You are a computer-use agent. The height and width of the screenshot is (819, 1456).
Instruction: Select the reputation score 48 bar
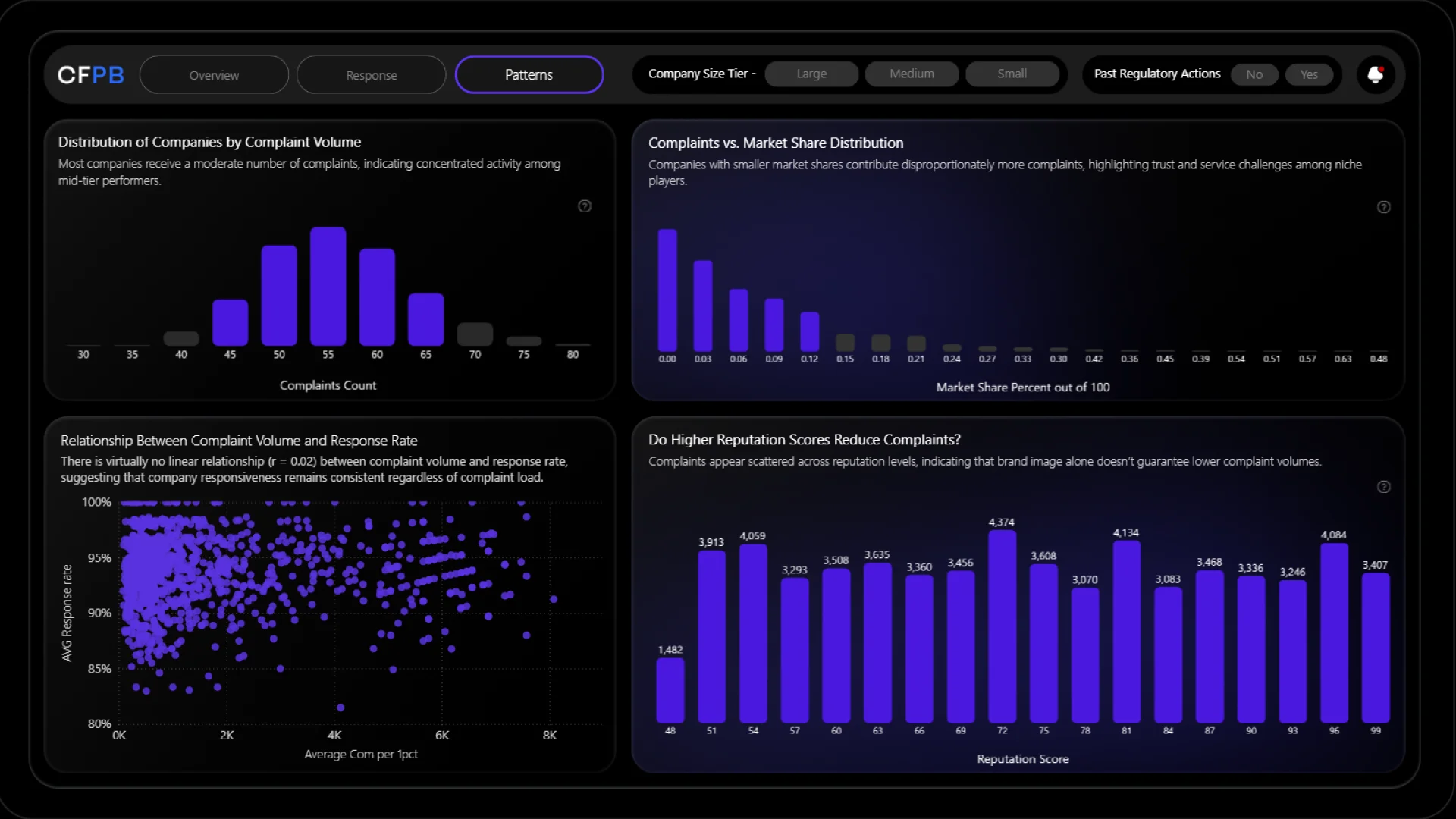coord(670,690)
